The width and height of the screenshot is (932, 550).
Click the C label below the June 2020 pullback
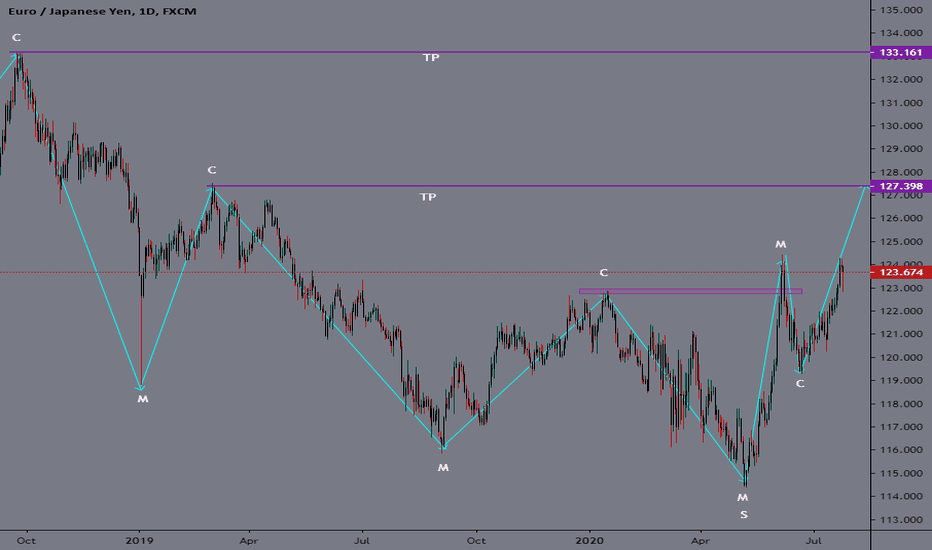click(x=800, y=384)
